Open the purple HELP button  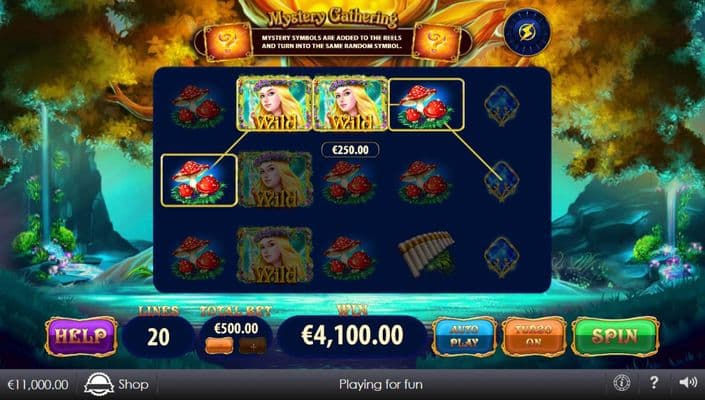coord(81,336)
